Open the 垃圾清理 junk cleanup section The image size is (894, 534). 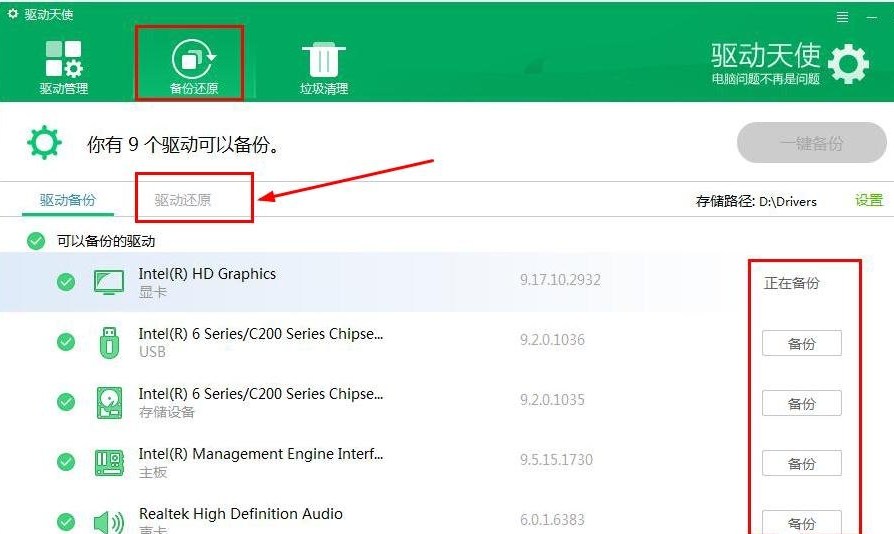click(x=324, y=68)
